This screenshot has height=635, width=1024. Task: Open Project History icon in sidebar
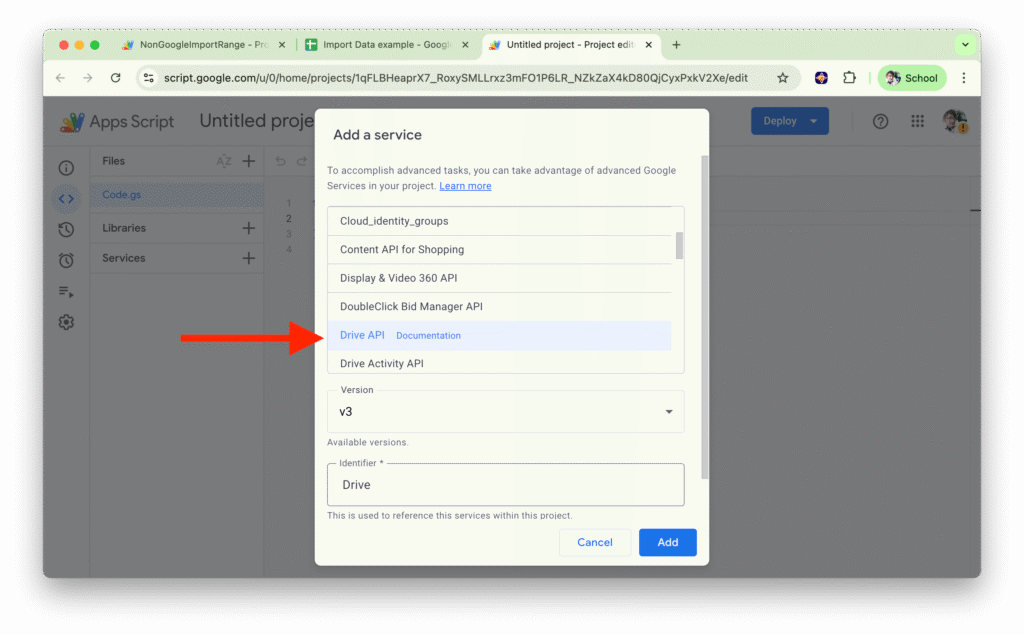66,230
